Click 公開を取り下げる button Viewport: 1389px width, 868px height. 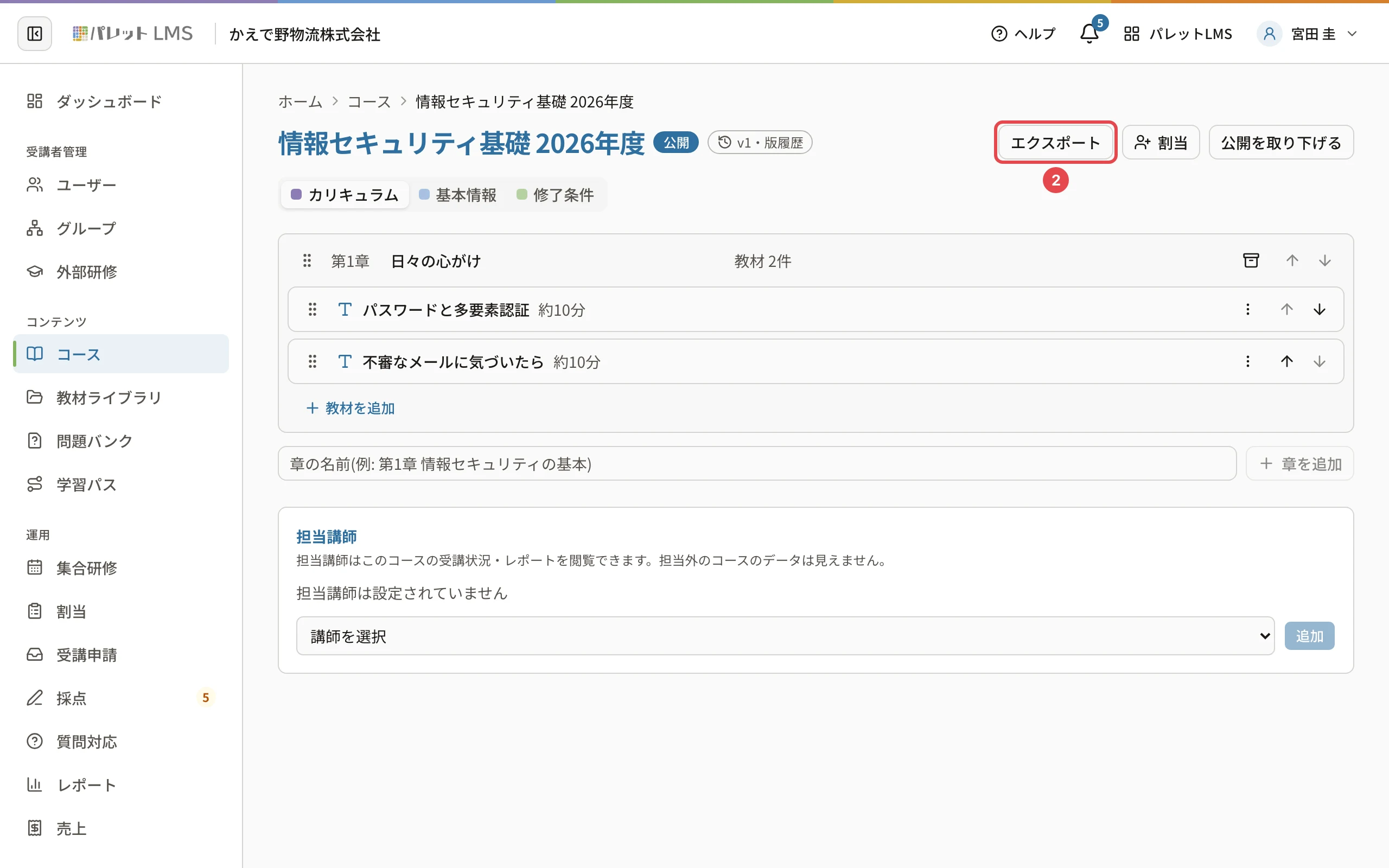pos(1281,142)
